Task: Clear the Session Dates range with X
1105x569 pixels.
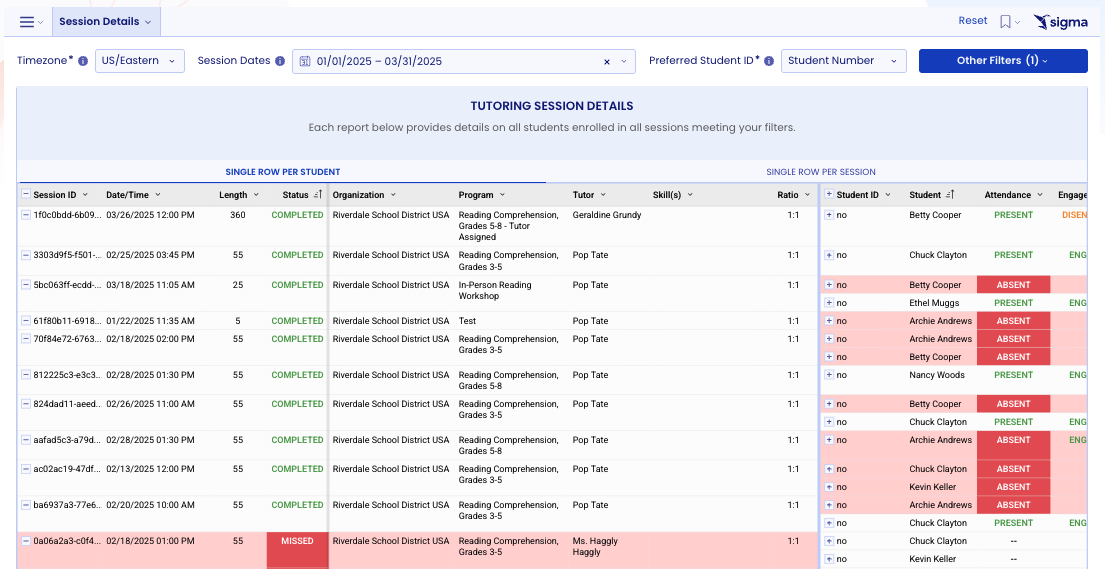Action: [x=606, y=61]
